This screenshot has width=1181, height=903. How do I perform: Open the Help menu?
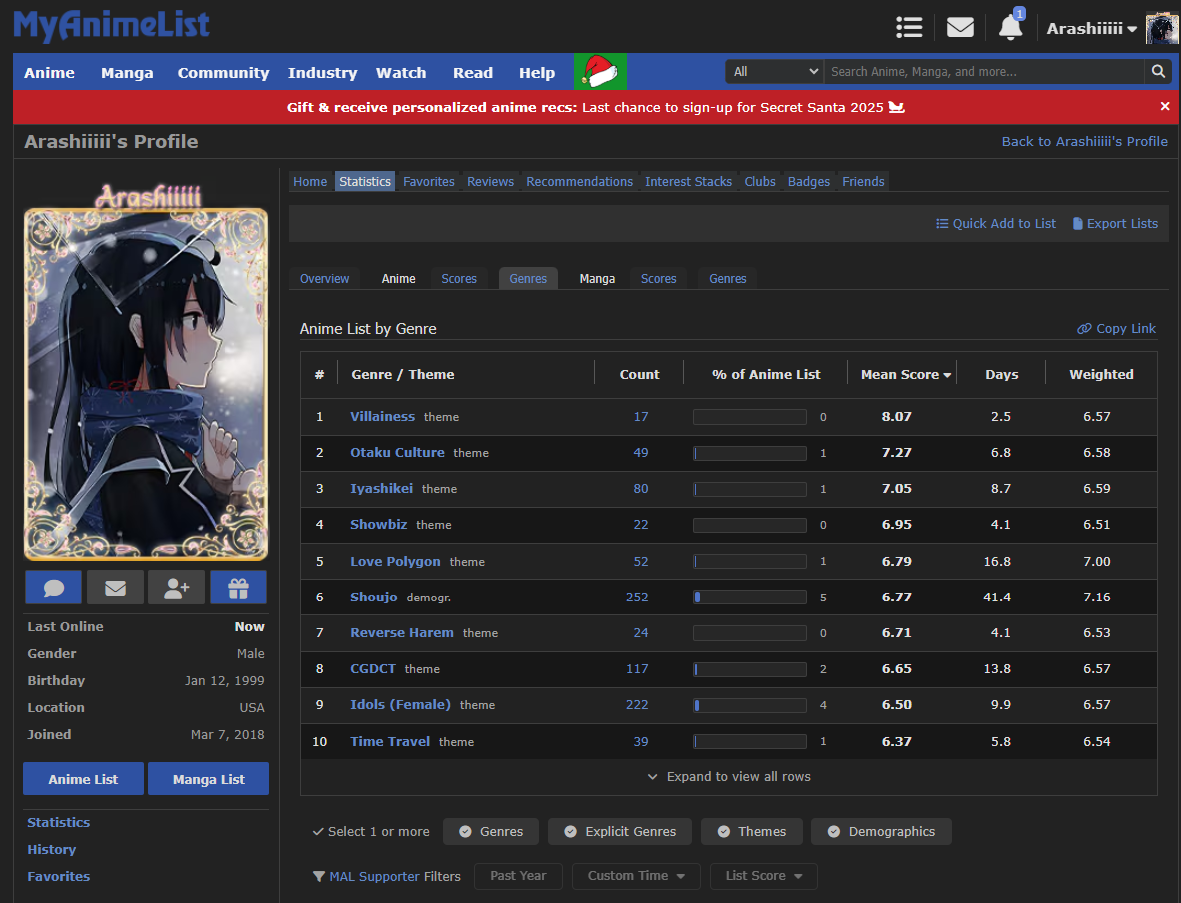537,73
